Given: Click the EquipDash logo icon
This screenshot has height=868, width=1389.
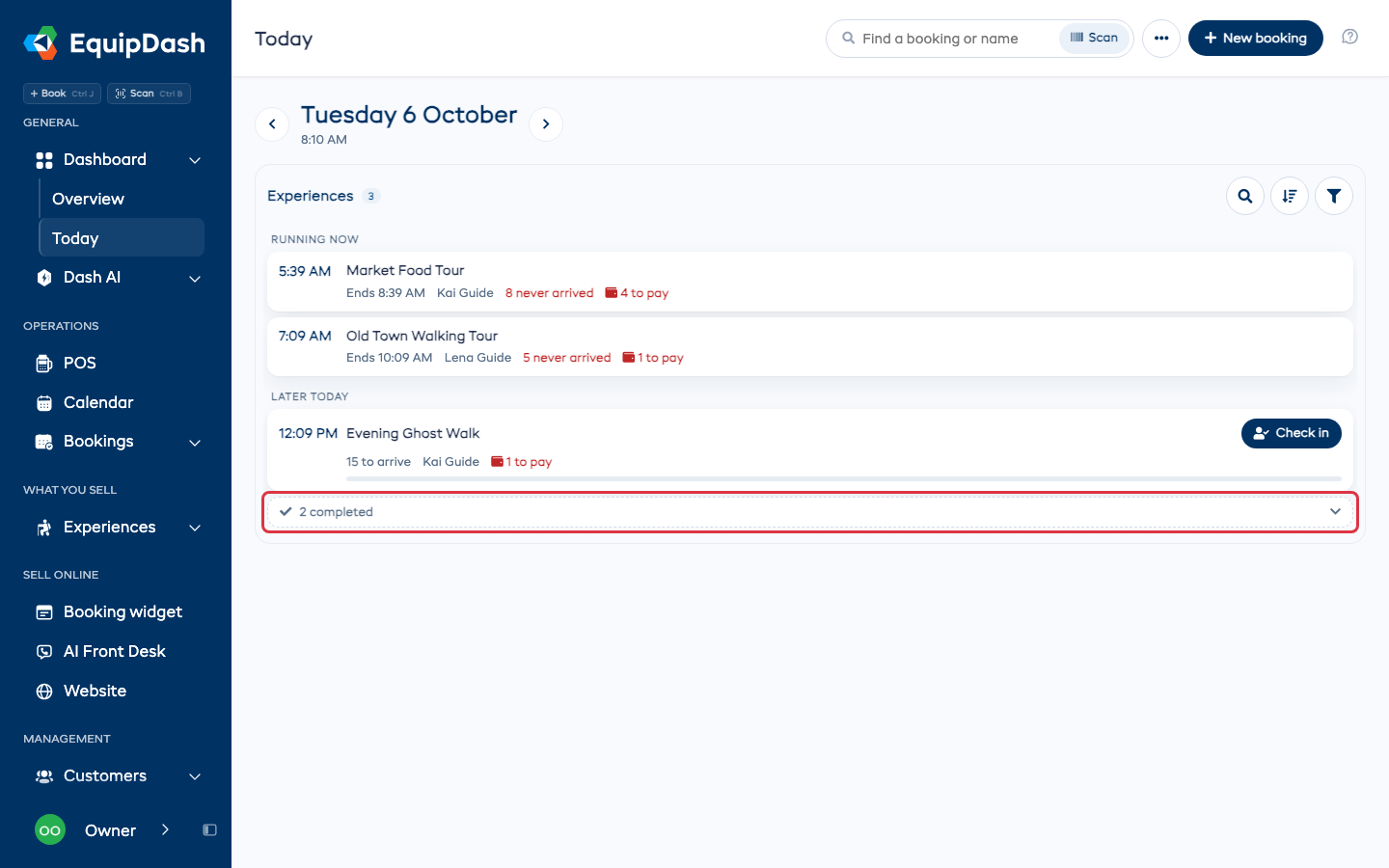Looking at the screenshot, I should tap(41, 42).
